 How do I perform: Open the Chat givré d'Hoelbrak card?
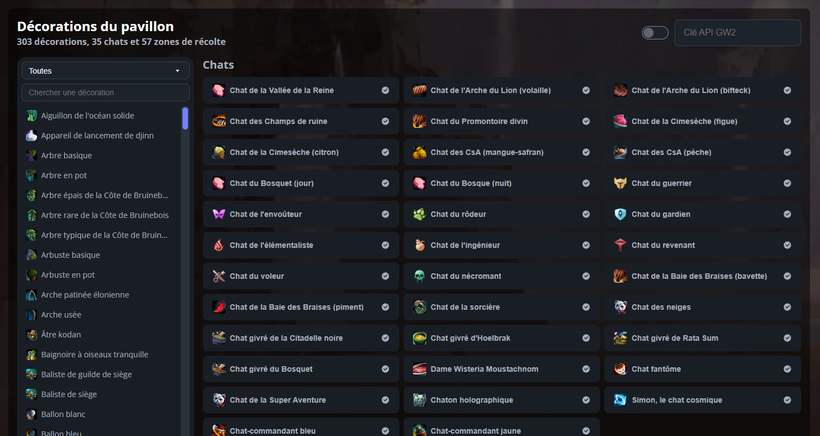click(x=502, y=338)
